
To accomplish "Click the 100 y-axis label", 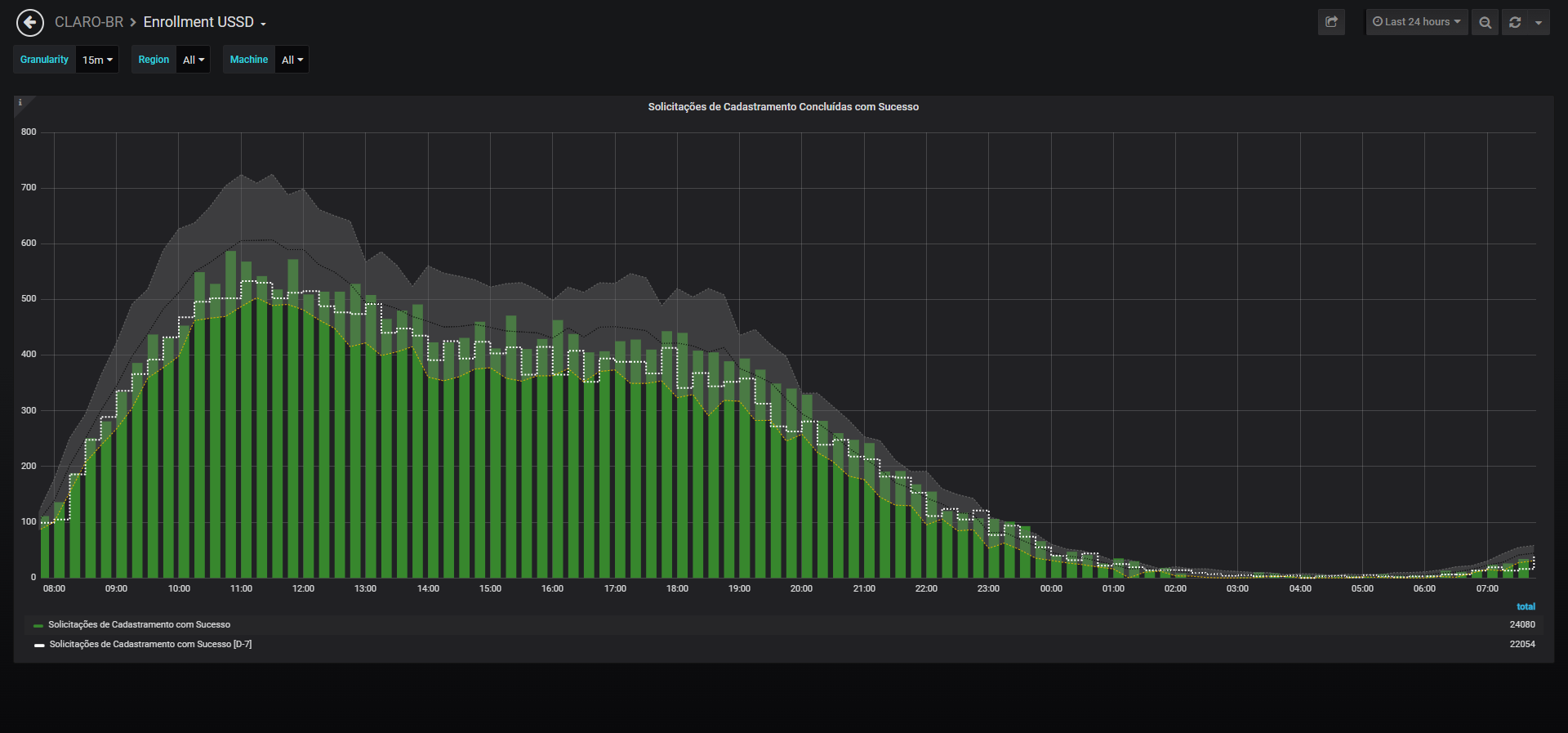I will coord(29,522).
